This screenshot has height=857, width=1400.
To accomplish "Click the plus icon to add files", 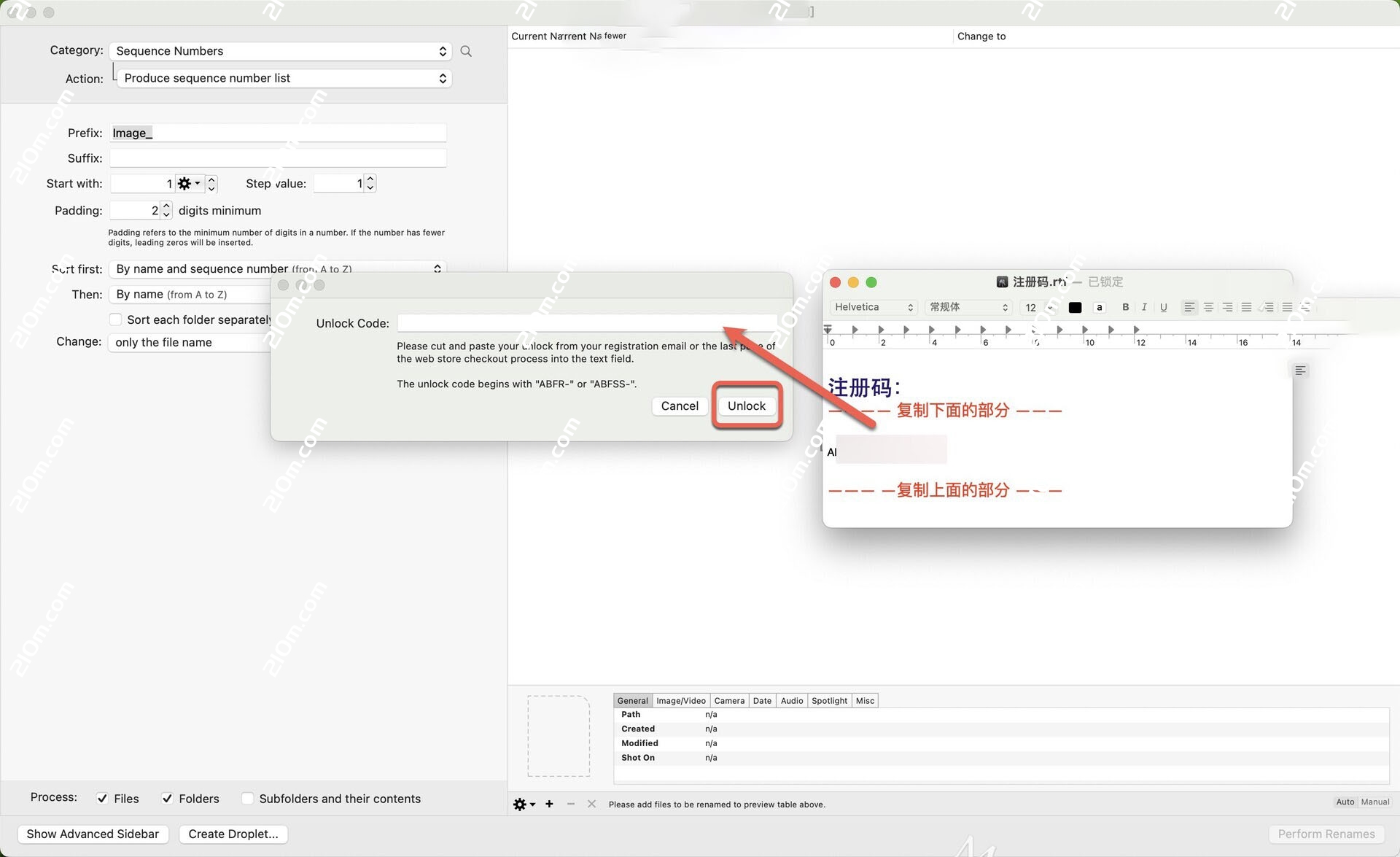I will (549, 804).
